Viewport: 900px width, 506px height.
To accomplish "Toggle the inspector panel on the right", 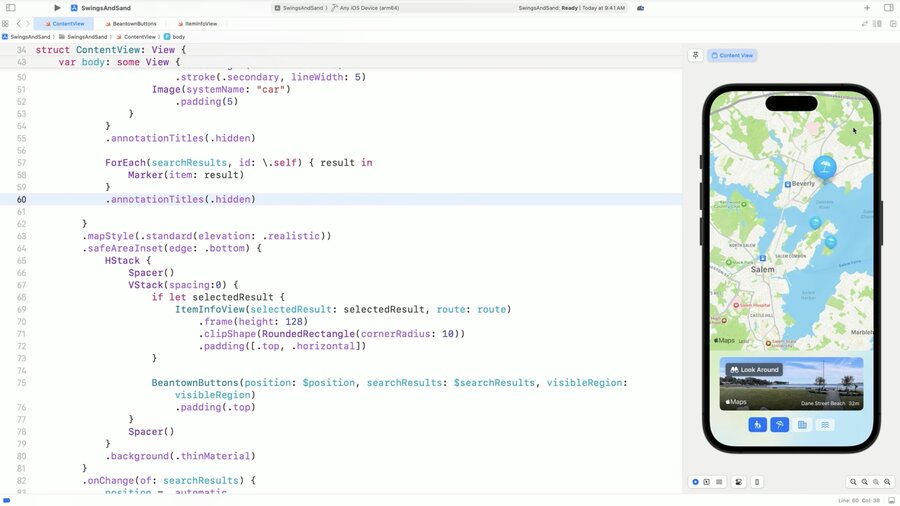I will (x=889, y=8).
